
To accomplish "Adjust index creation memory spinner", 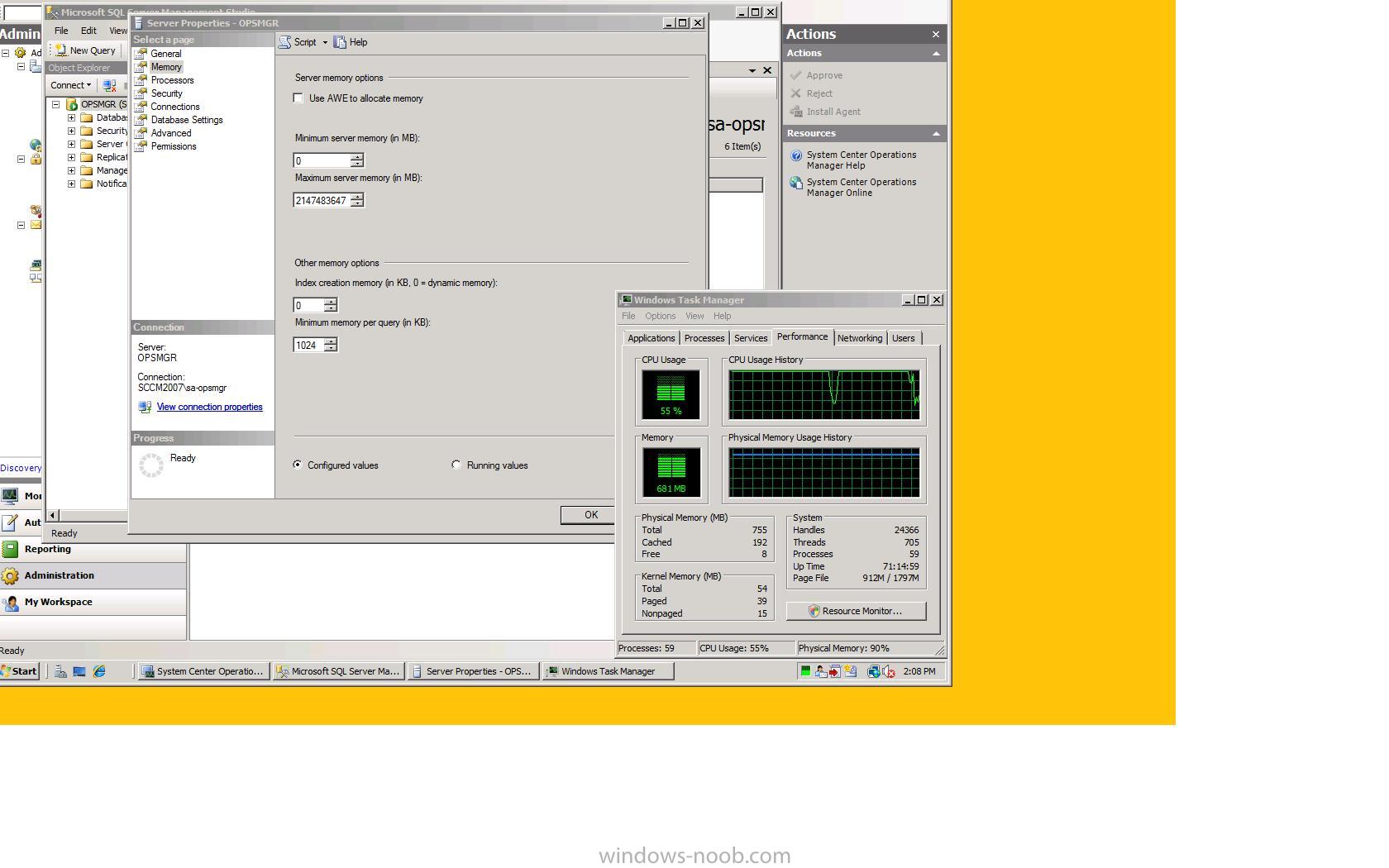I will coord(331,305).
